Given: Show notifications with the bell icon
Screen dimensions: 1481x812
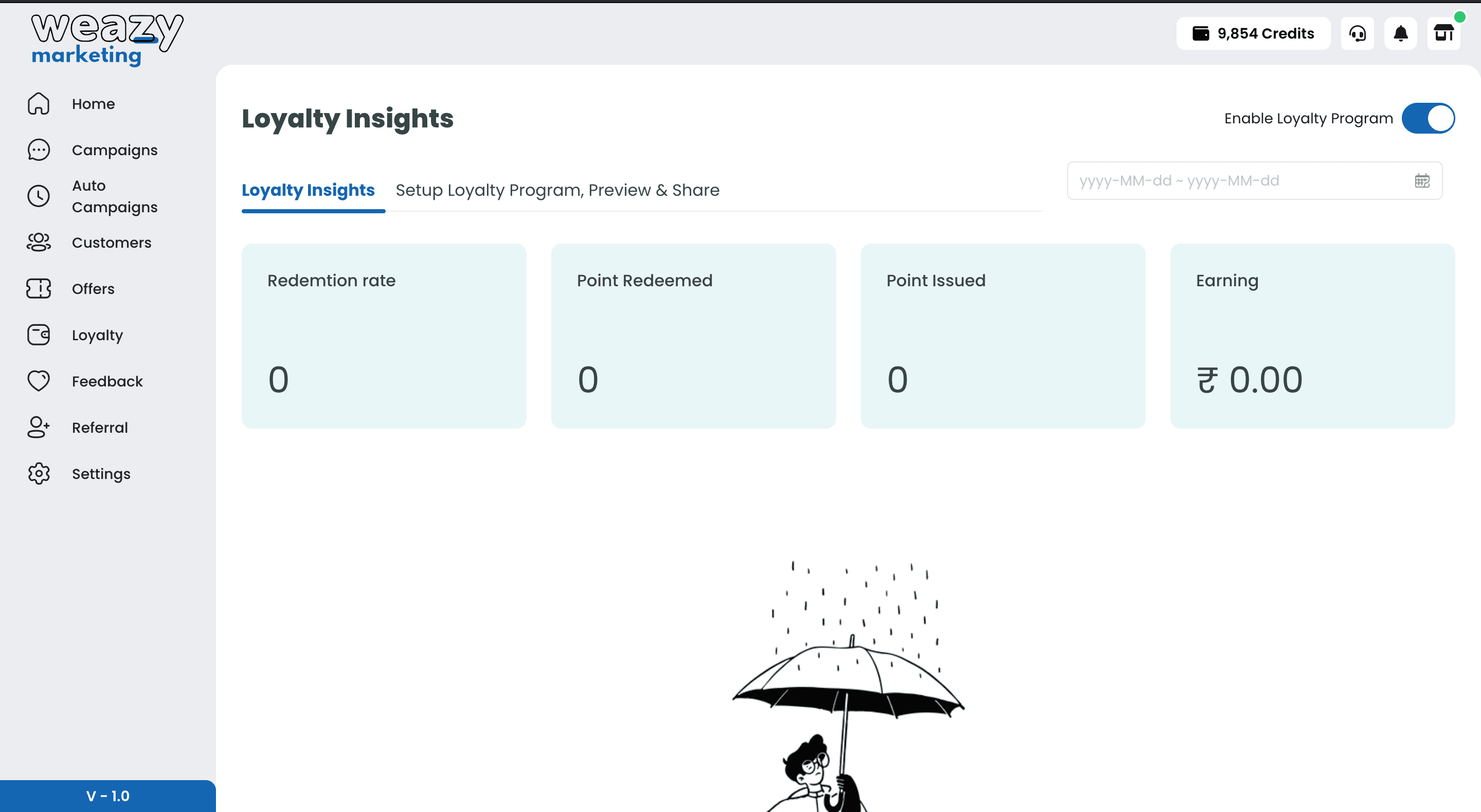Looking at the screenshot, I should point(1400,33).
